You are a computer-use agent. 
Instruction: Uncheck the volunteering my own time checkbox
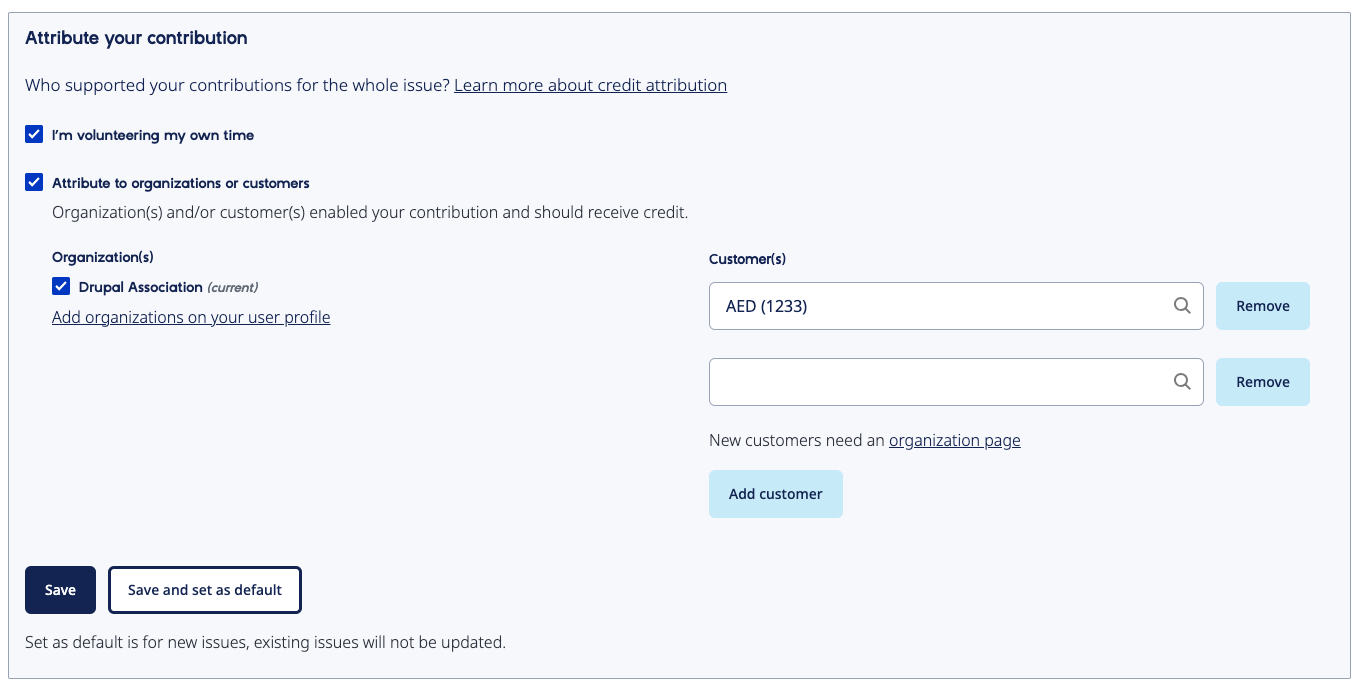point(34,134)
